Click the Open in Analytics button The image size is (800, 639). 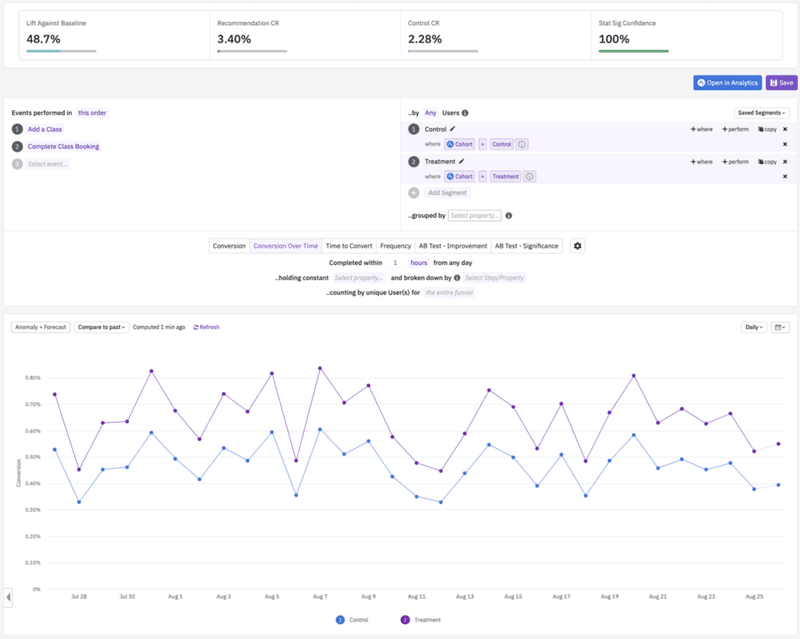(727, 83)
